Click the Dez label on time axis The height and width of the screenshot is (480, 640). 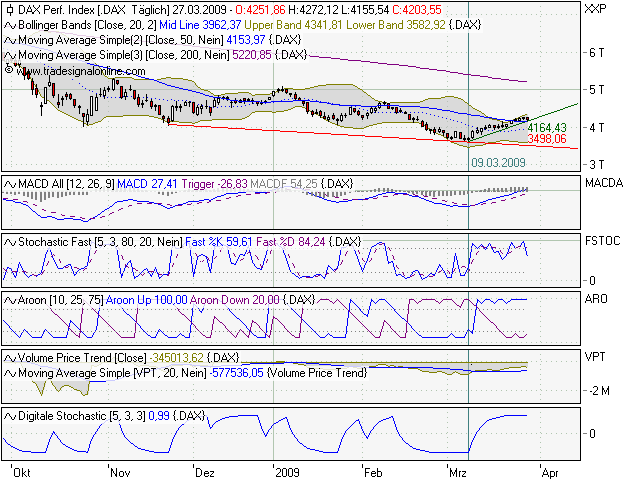pos(205,473)
